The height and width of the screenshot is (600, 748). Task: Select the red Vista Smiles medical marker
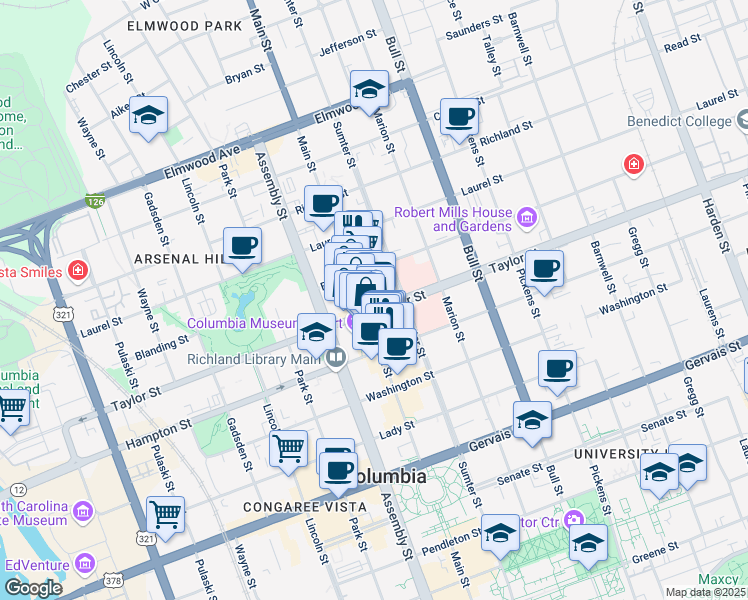(78, 271)
